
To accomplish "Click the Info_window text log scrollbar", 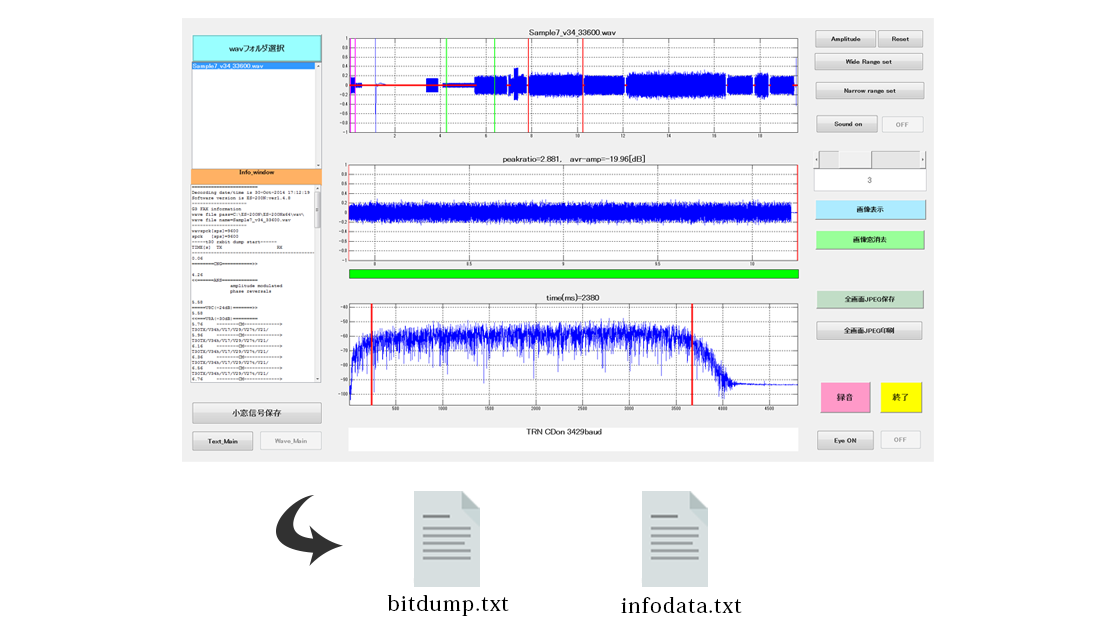I will pyautogui.click(x=318, y=285).
